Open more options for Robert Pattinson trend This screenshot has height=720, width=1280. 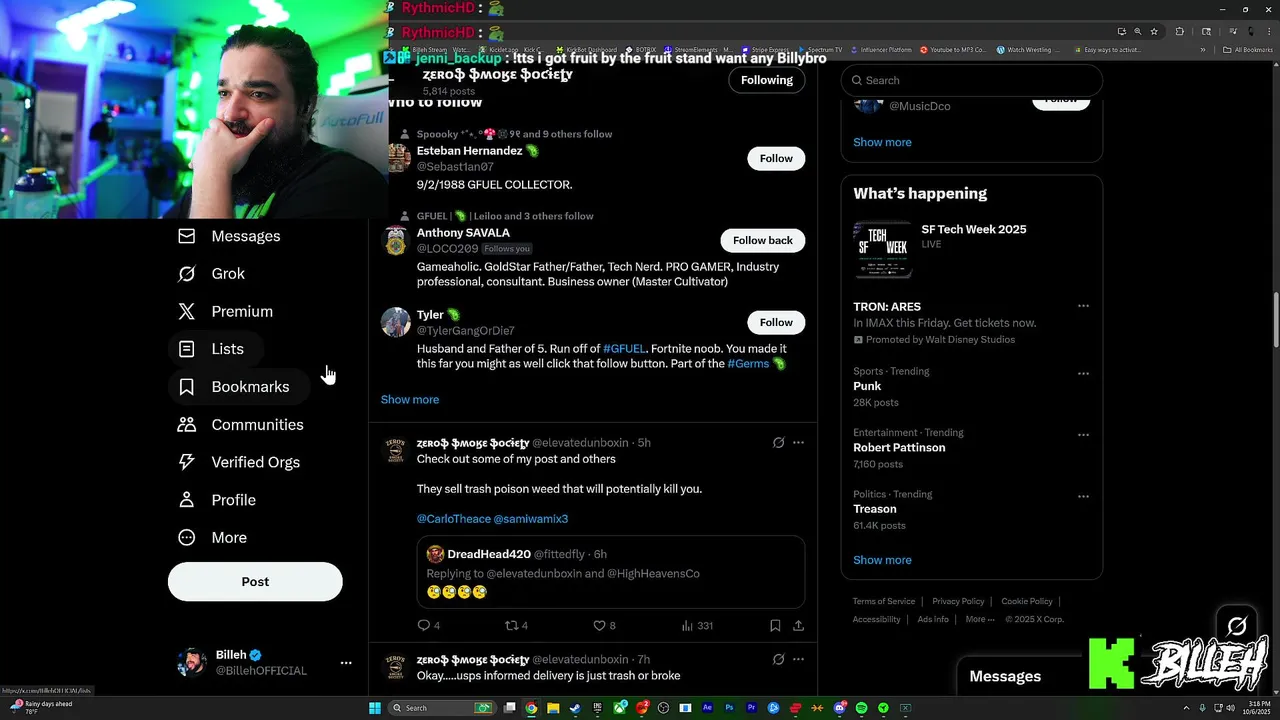1083,435
